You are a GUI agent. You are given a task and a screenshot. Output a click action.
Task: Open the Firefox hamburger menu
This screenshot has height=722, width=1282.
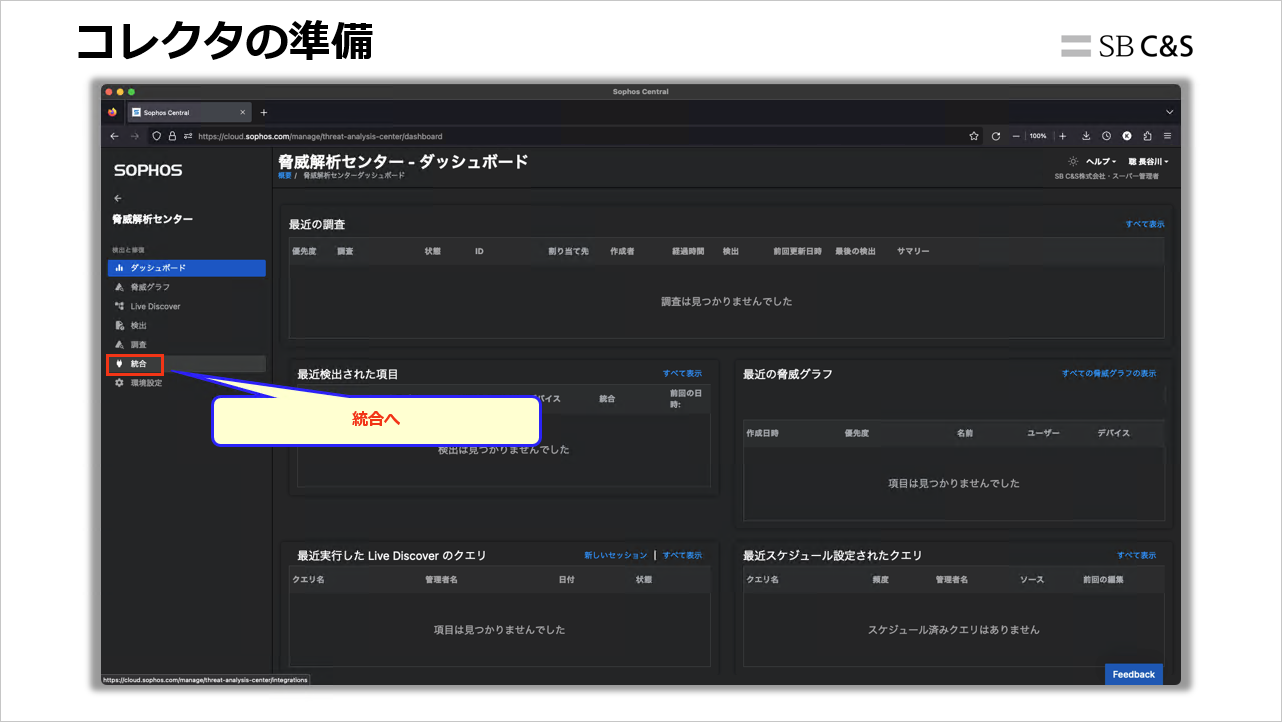click(1167, 136)
